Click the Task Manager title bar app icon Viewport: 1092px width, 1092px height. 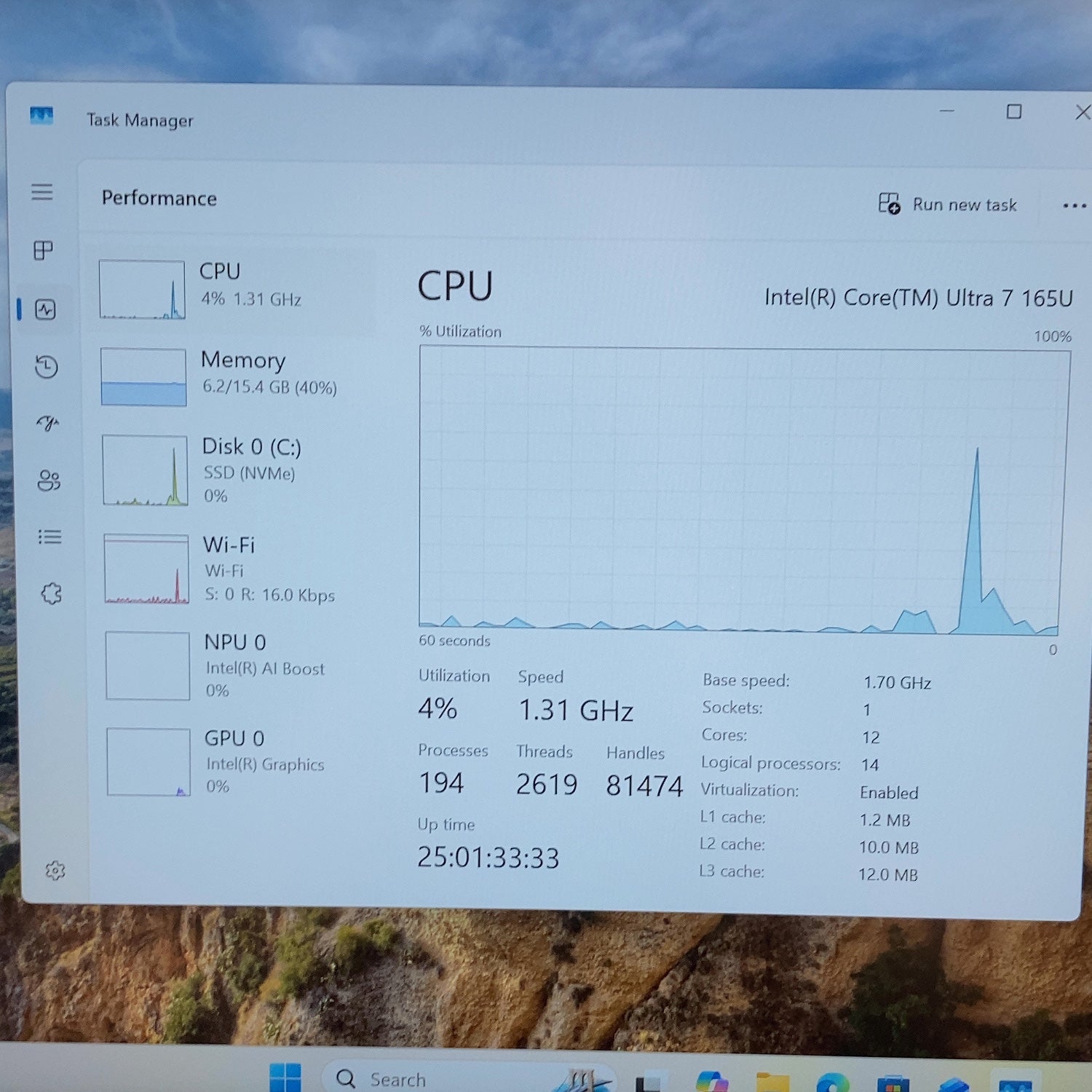coord(41,115)
